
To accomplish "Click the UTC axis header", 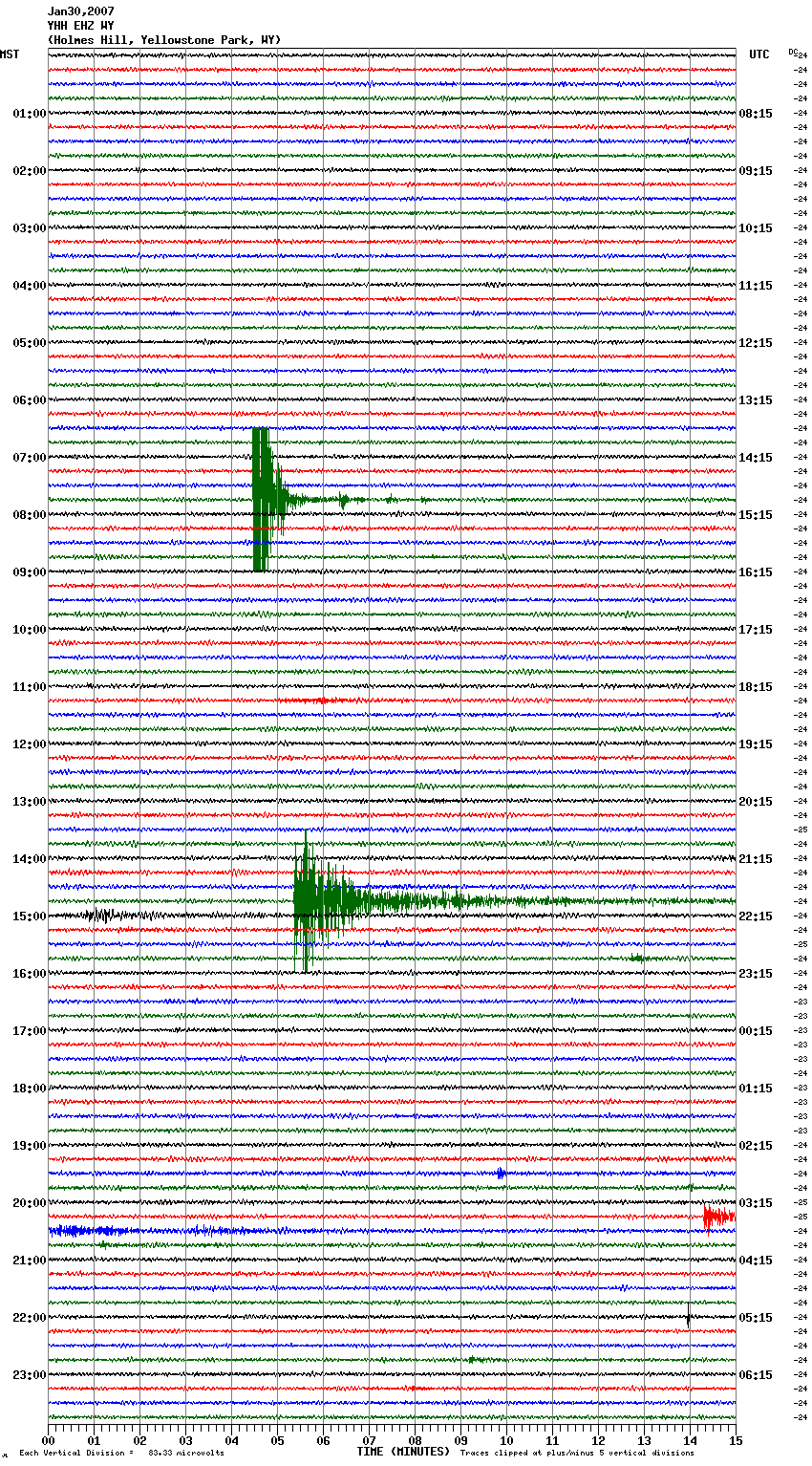I will 759,54.
